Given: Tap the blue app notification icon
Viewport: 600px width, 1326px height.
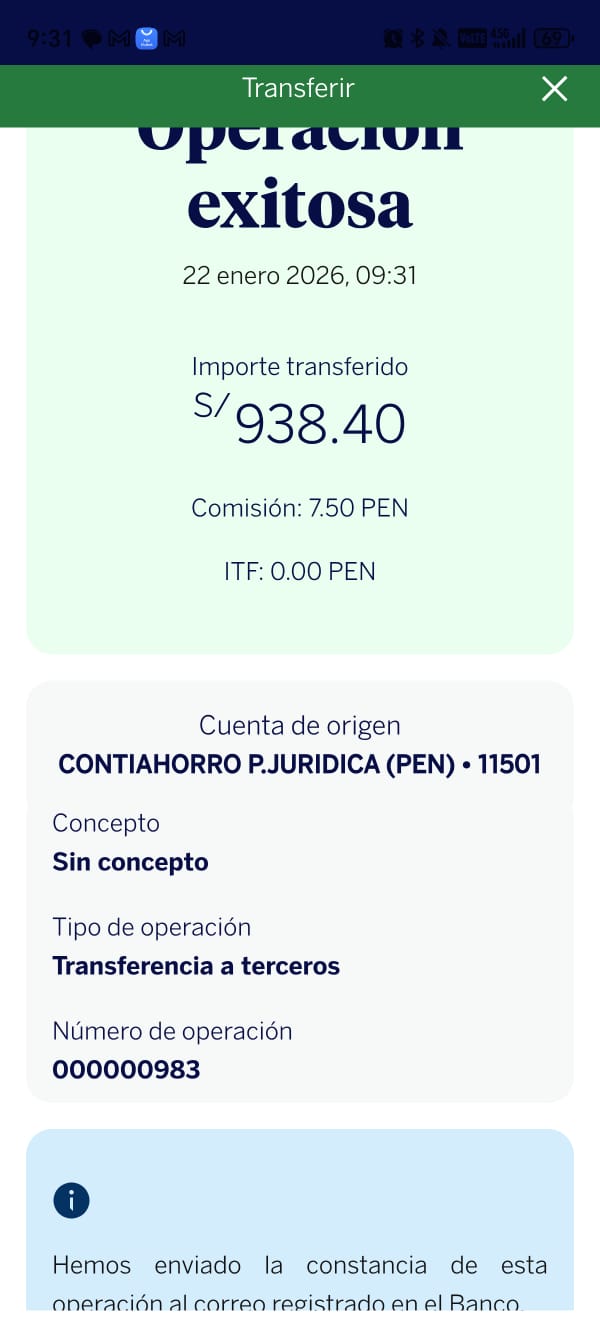Looking at the screenshot, I should [x=147, y=39].
